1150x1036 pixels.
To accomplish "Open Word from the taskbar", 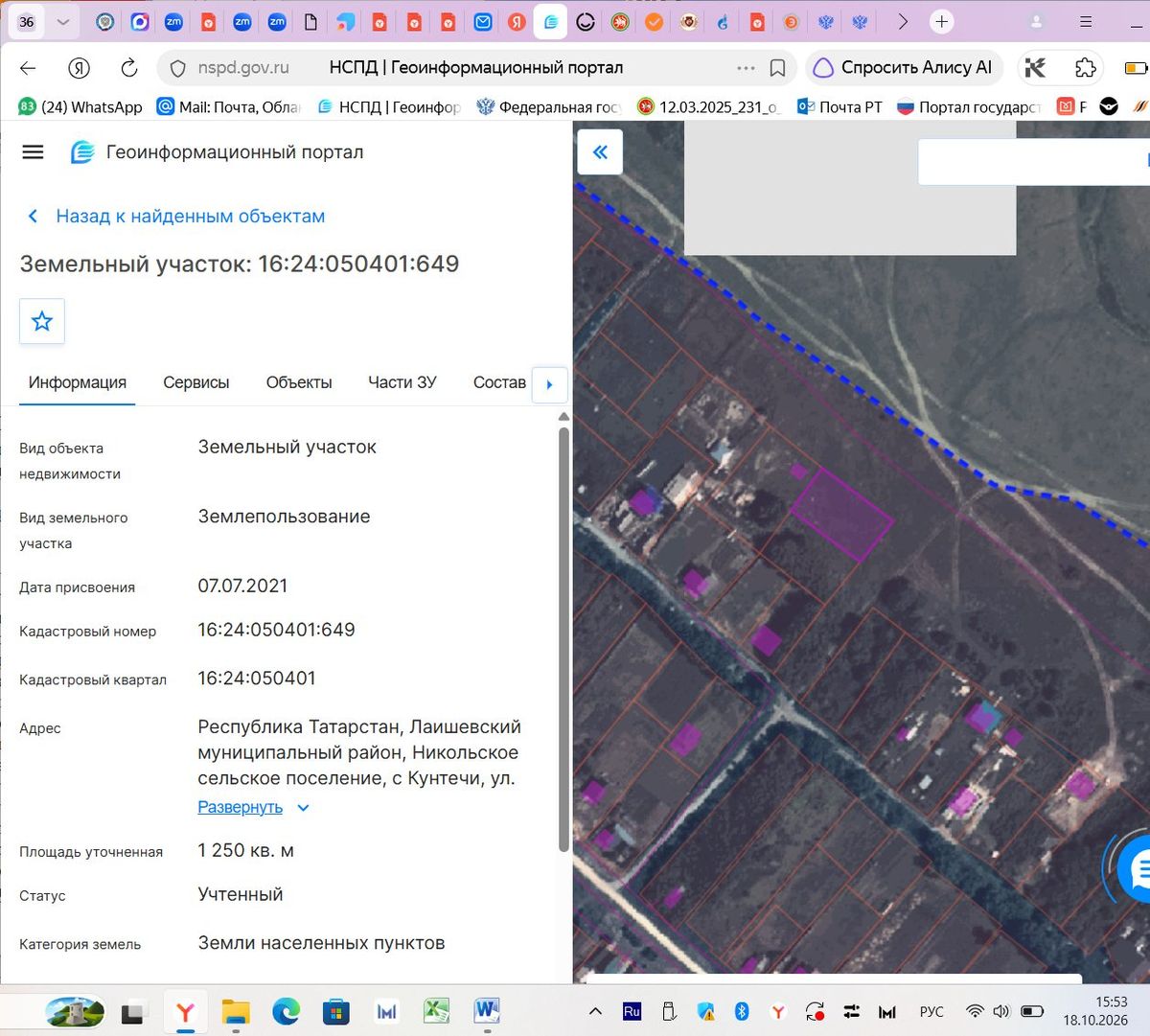I will (x=487, y=1011).
